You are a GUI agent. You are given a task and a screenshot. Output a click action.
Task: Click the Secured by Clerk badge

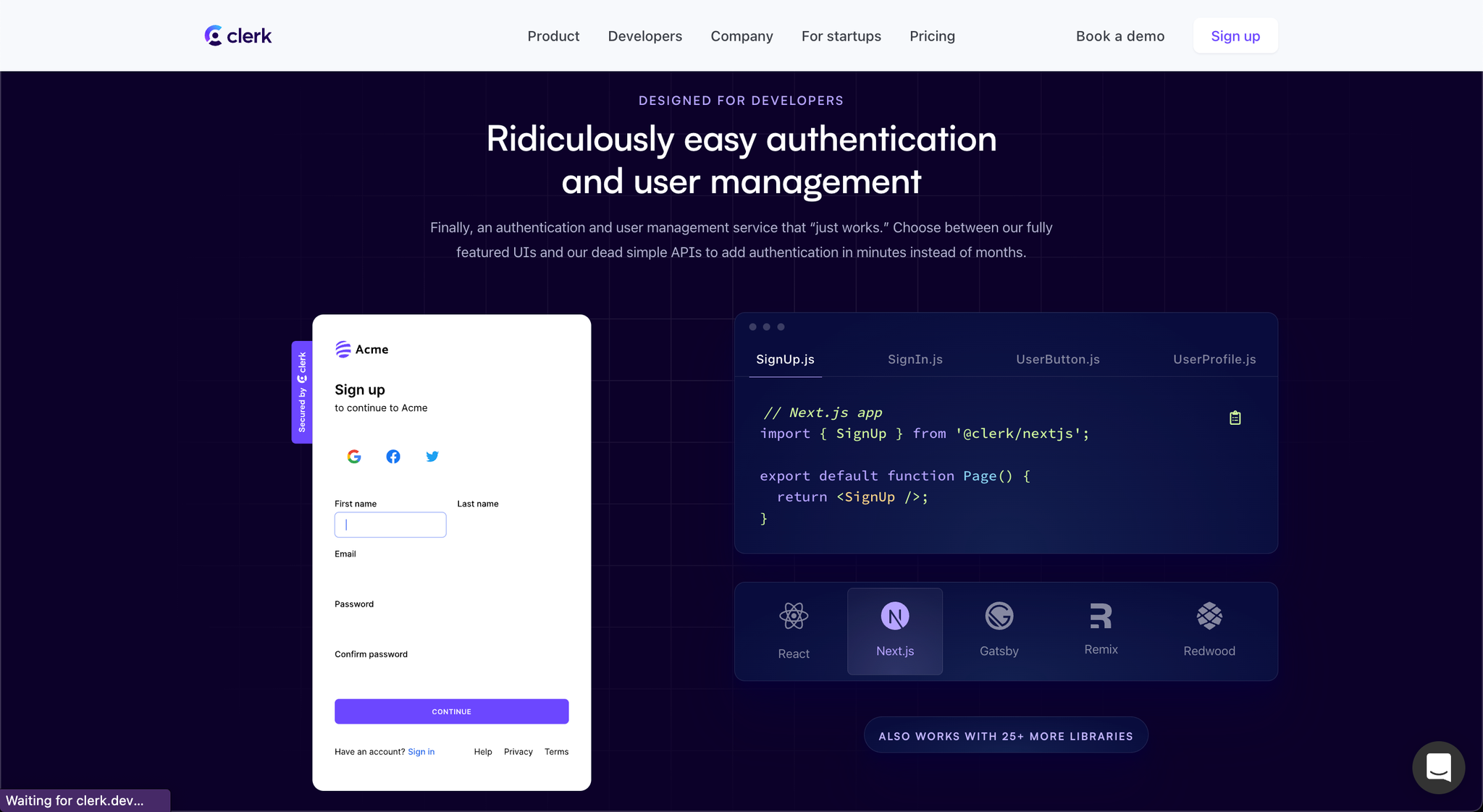[x=302, y=392]
